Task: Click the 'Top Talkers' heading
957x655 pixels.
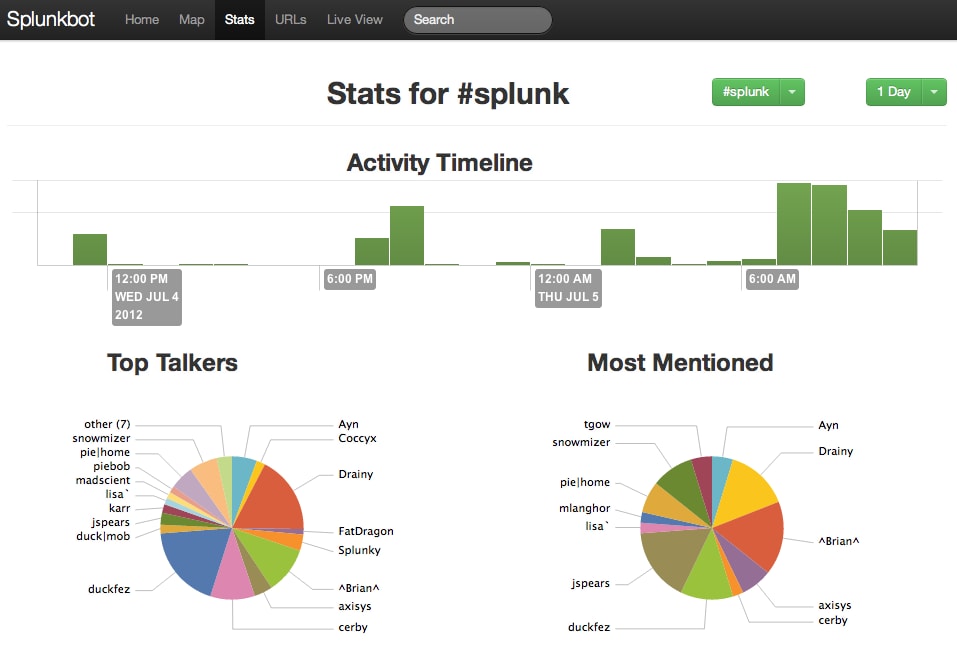Action: tap(172, 363)
